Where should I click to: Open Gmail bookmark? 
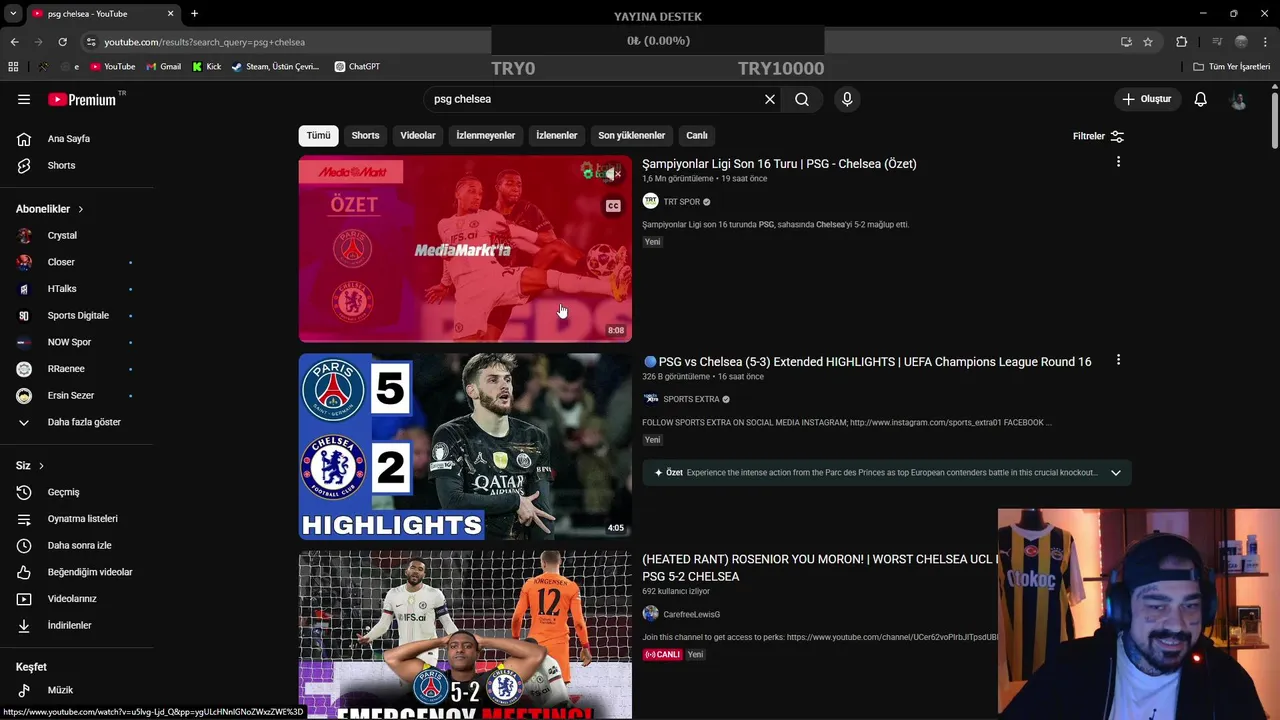click(x=164, y=67)
